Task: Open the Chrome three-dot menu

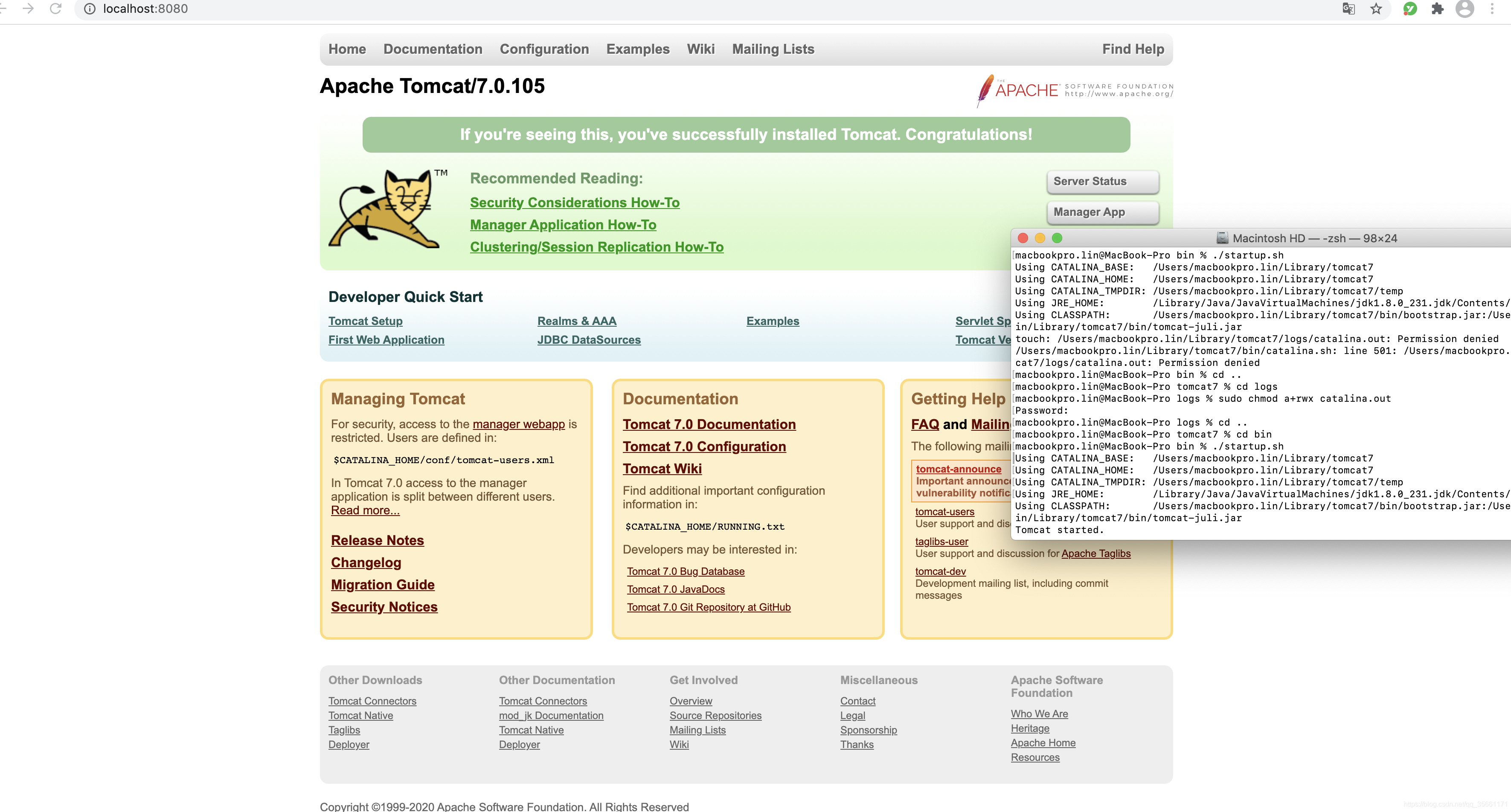Action: coord(1492,9)
